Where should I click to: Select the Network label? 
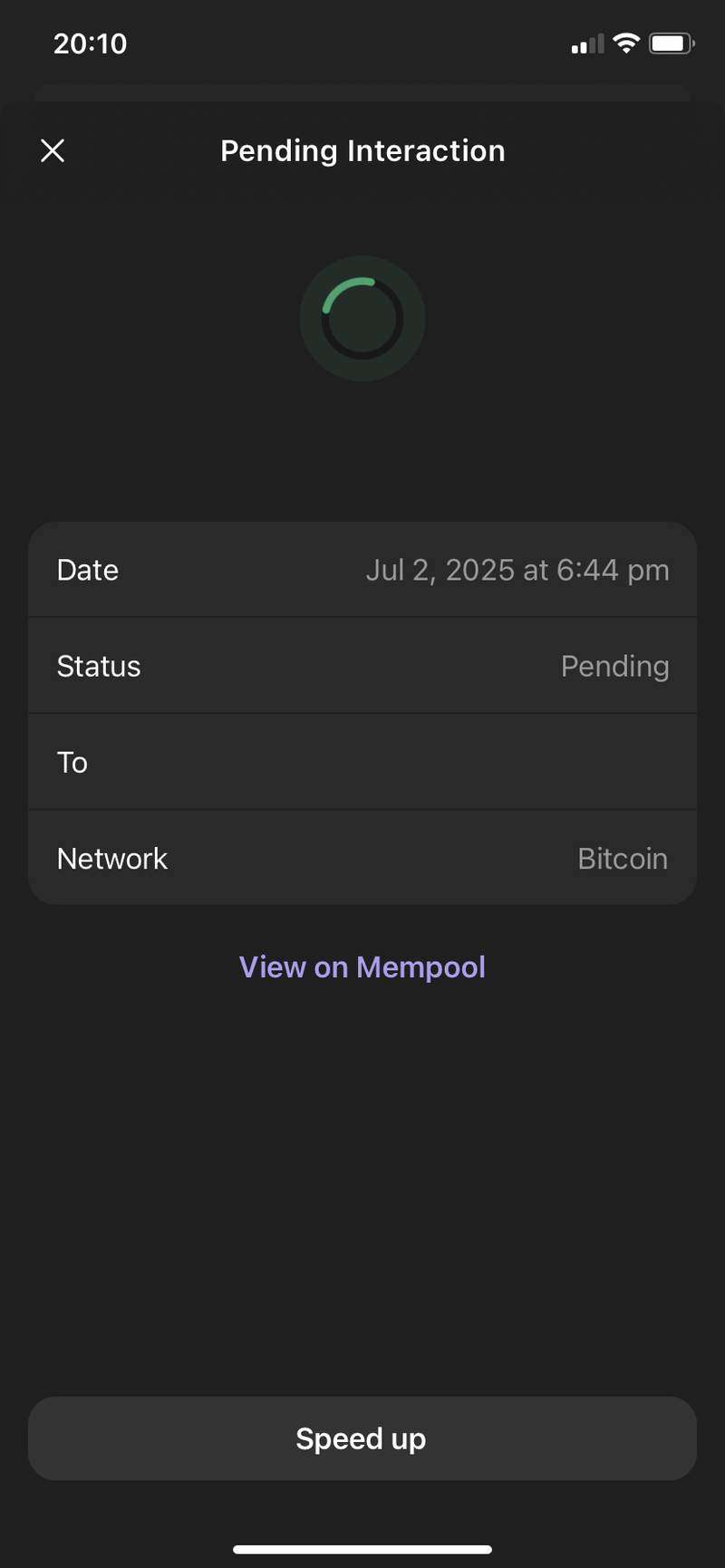pos(112,858)
